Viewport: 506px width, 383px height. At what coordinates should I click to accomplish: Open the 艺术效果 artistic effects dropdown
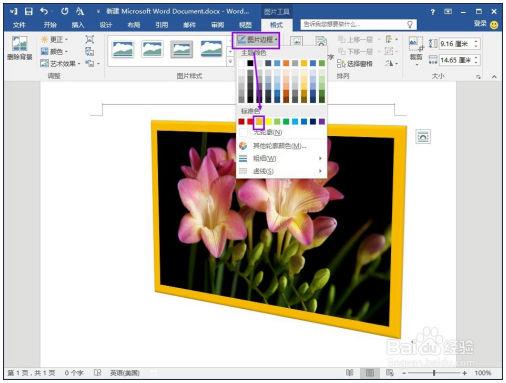[60, 63]
